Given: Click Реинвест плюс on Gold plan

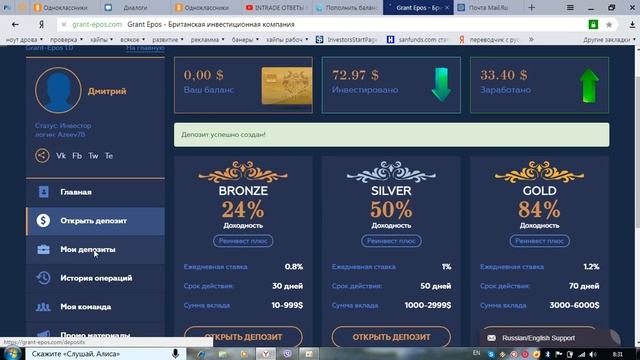Looking at the screenshot, I should [x=539, y=241].
